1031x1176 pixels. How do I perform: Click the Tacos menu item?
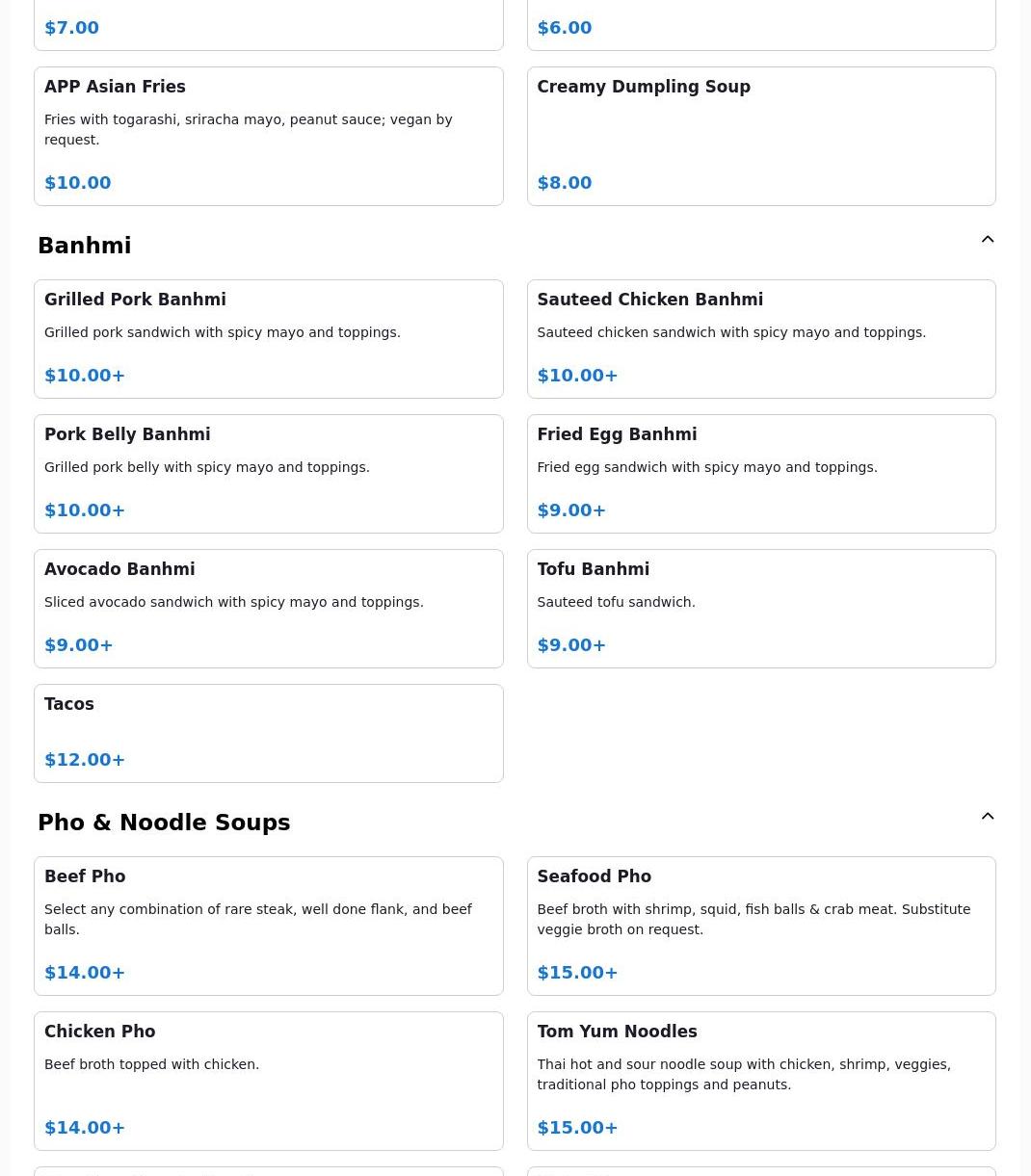268,732
